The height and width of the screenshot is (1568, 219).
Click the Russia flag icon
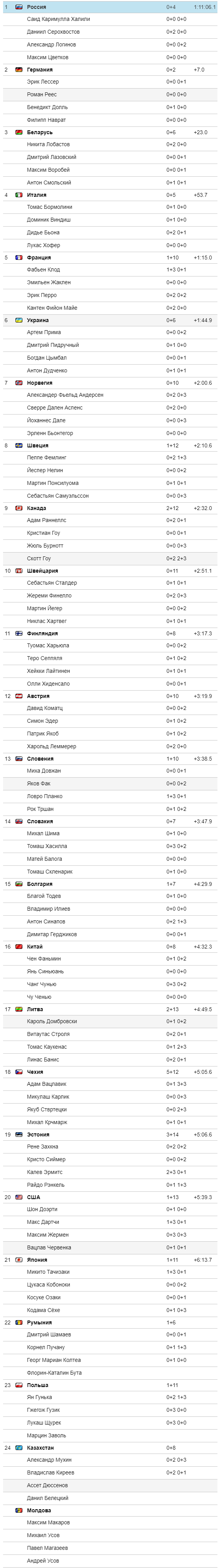[19, 7]
